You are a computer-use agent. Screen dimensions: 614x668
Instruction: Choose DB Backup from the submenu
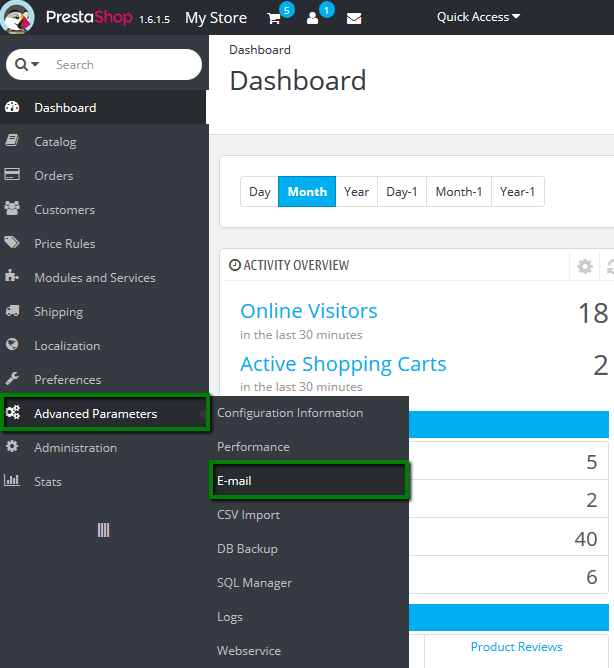(x=309, y=549)
